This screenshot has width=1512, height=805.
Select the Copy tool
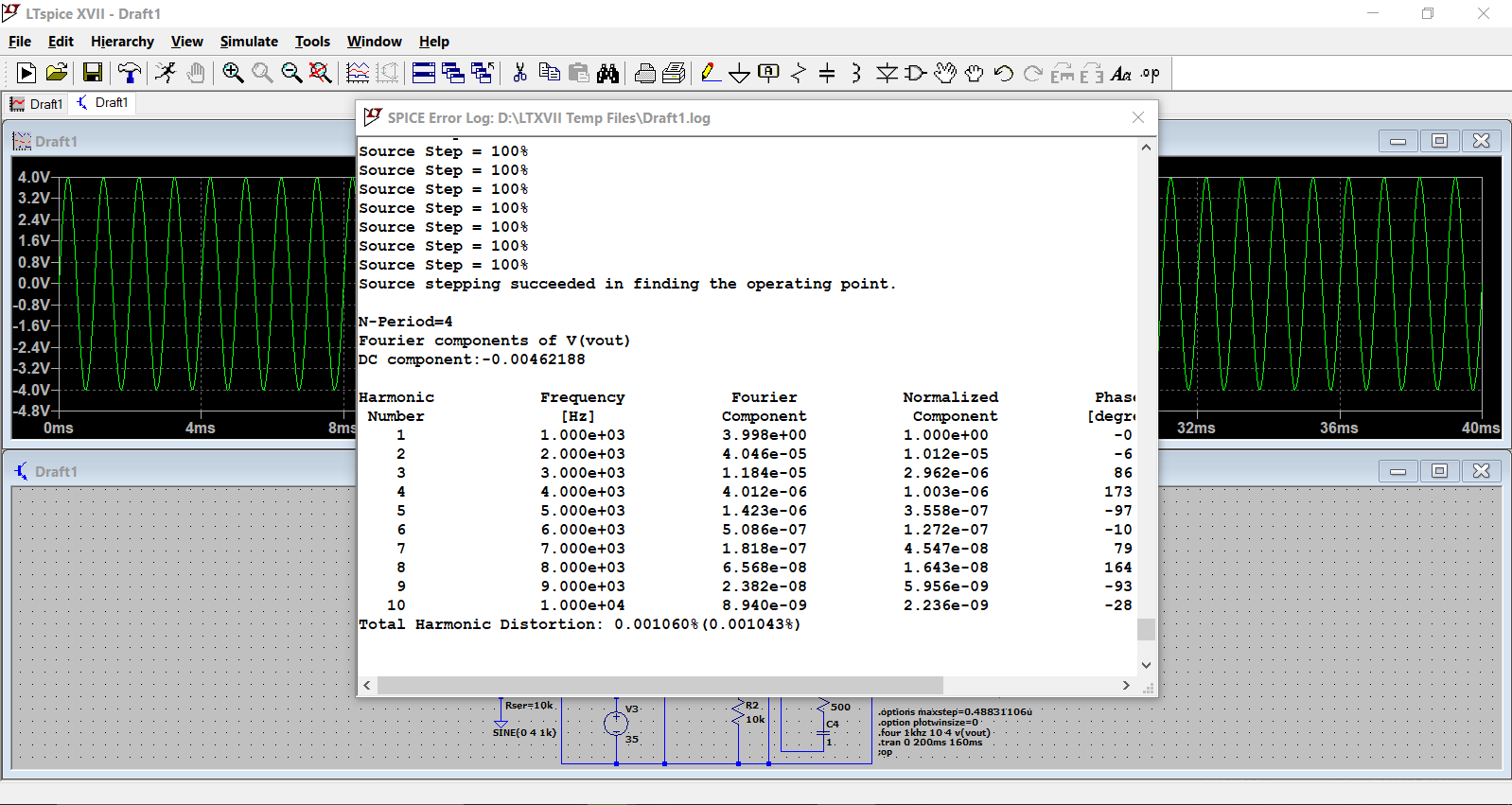(549, 73)
